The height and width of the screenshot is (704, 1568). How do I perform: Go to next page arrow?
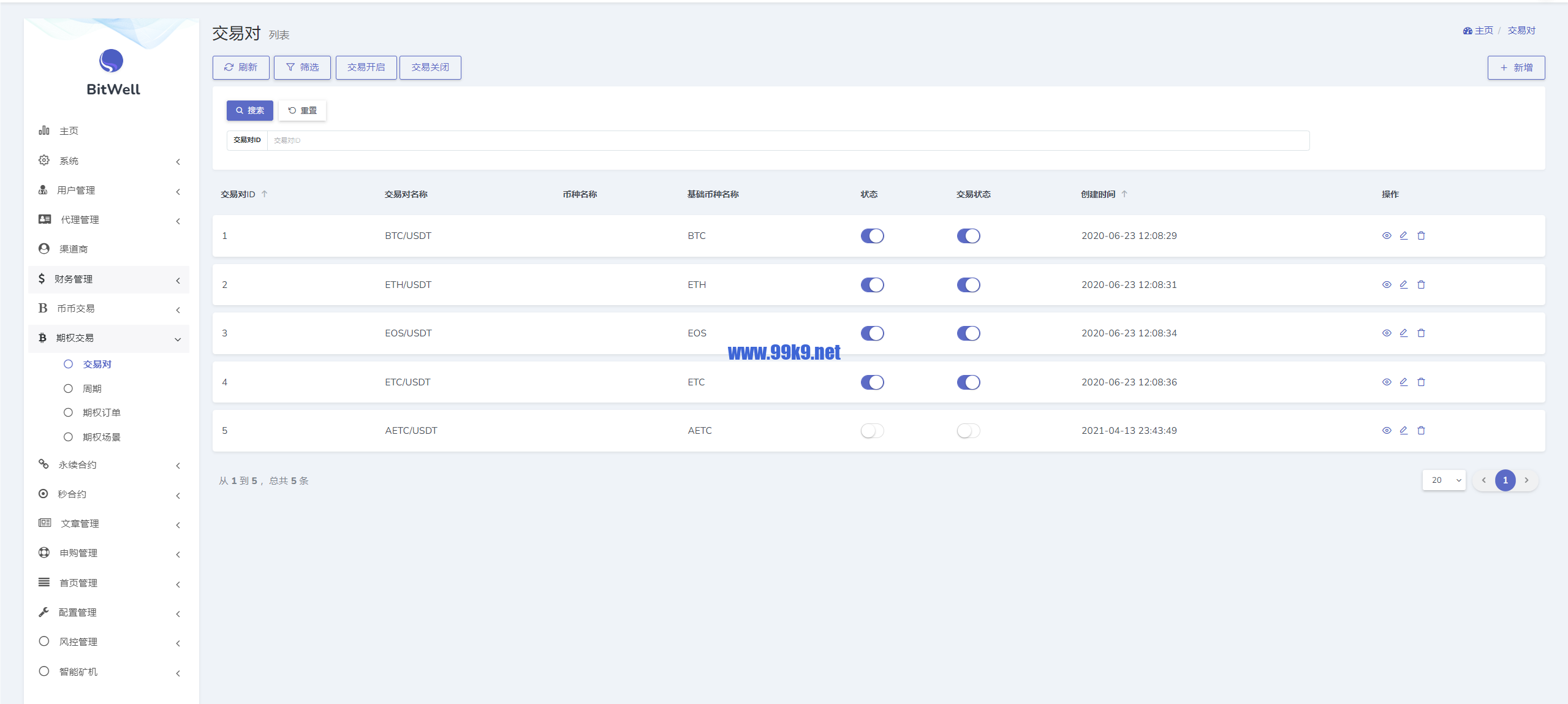click(x=1526, y=480)
